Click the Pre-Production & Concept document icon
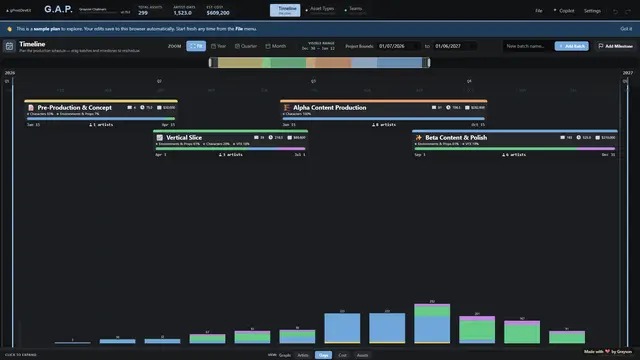The image size is (640, 360). pos(31,108)
